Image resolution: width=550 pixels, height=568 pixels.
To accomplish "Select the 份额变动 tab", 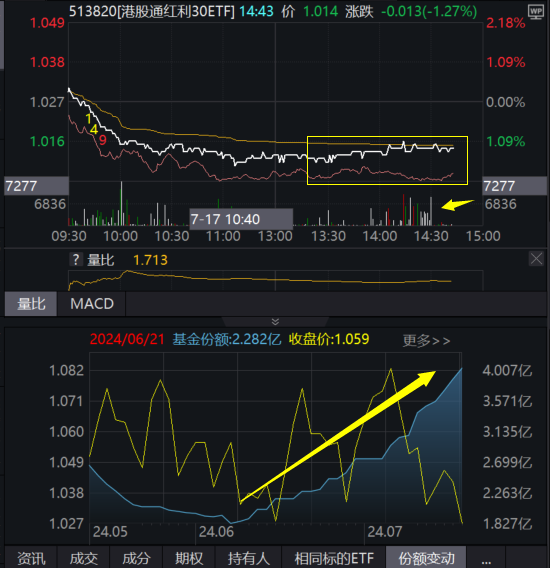I will [426, 558].
